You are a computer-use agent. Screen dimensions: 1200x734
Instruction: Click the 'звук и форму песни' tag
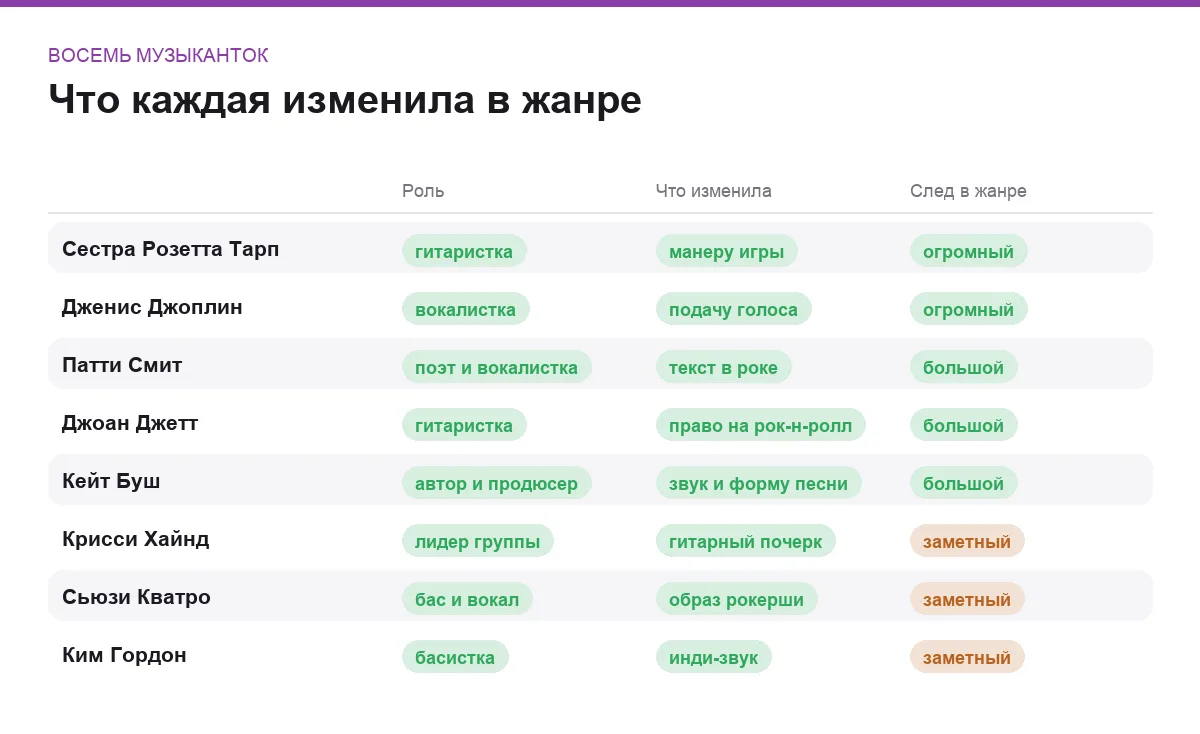[x=759, y=483]
